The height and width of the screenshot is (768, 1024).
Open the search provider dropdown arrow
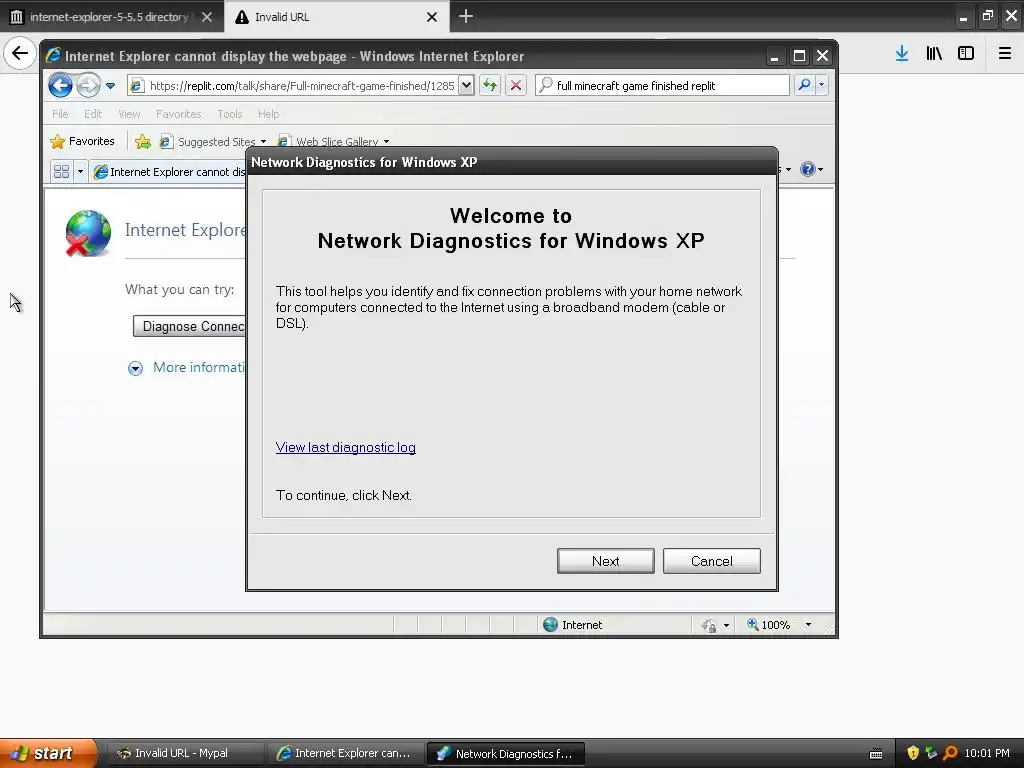(x=822, y=86)
